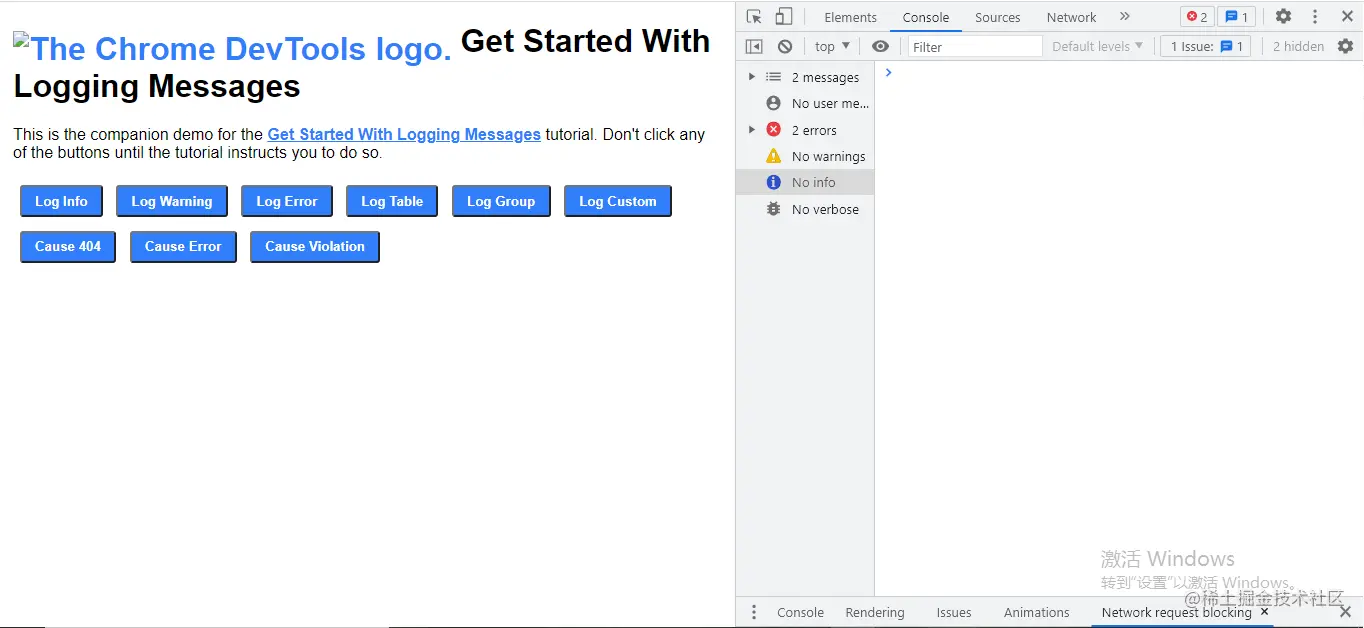Viewport: 1364px width, 628px height.
Task: Click the Log Group button
Action: point(501,201)
